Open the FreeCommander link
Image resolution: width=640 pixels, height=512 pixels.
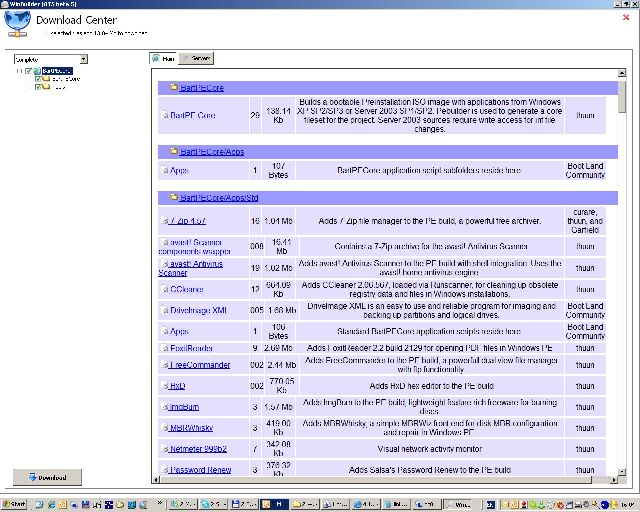[x=200, y=365]
